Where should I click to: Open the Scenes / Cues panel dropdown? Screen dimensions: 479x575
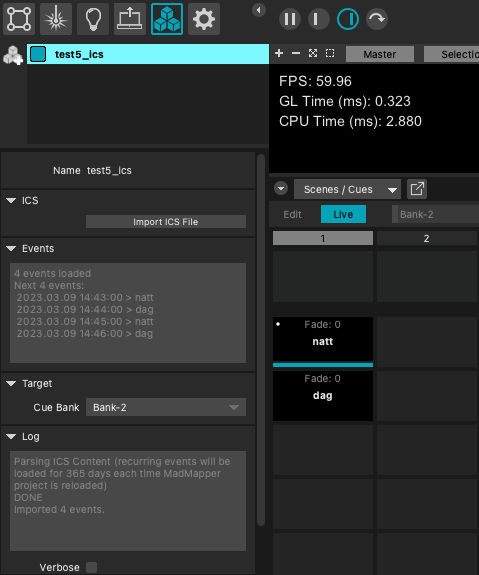click(347, 189)
